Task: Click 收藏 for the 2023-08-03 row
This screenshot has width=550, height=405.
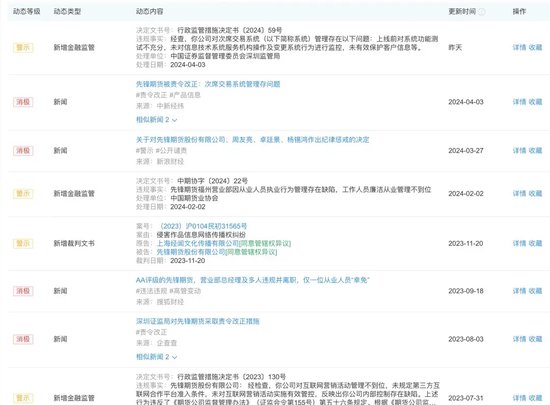Action: [535, 339]
